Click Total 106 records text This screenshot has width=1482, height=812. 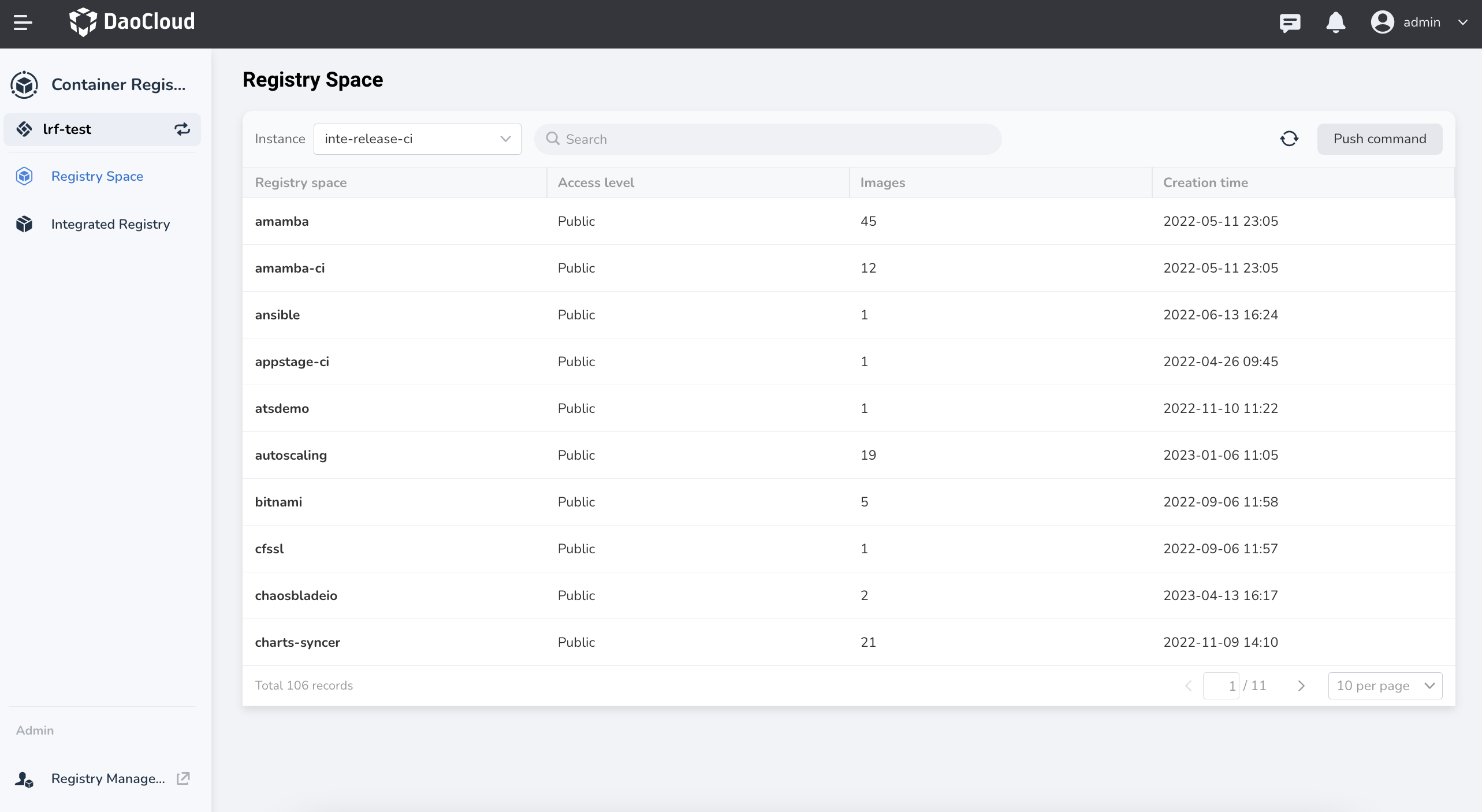click(304, 686)
